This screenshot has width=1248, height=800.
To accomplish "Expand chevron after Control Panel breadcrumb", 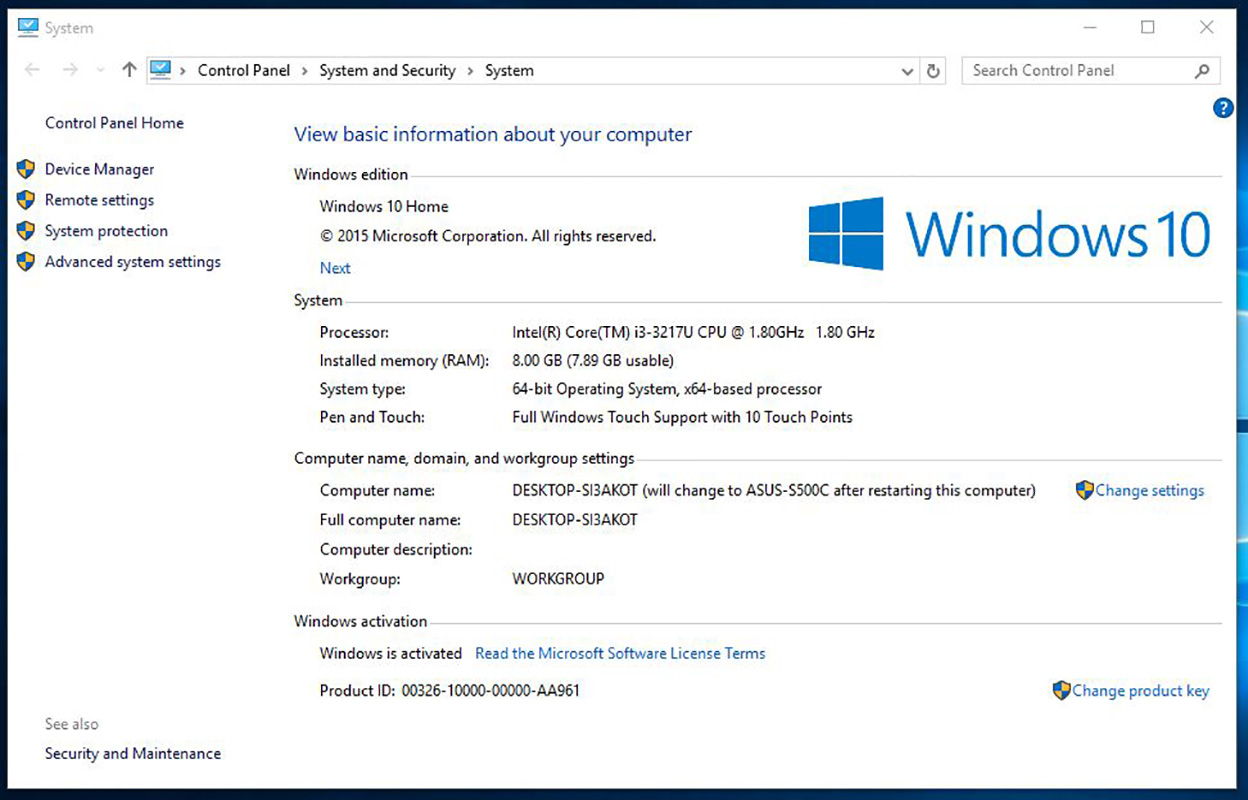I will click(305, 71).
